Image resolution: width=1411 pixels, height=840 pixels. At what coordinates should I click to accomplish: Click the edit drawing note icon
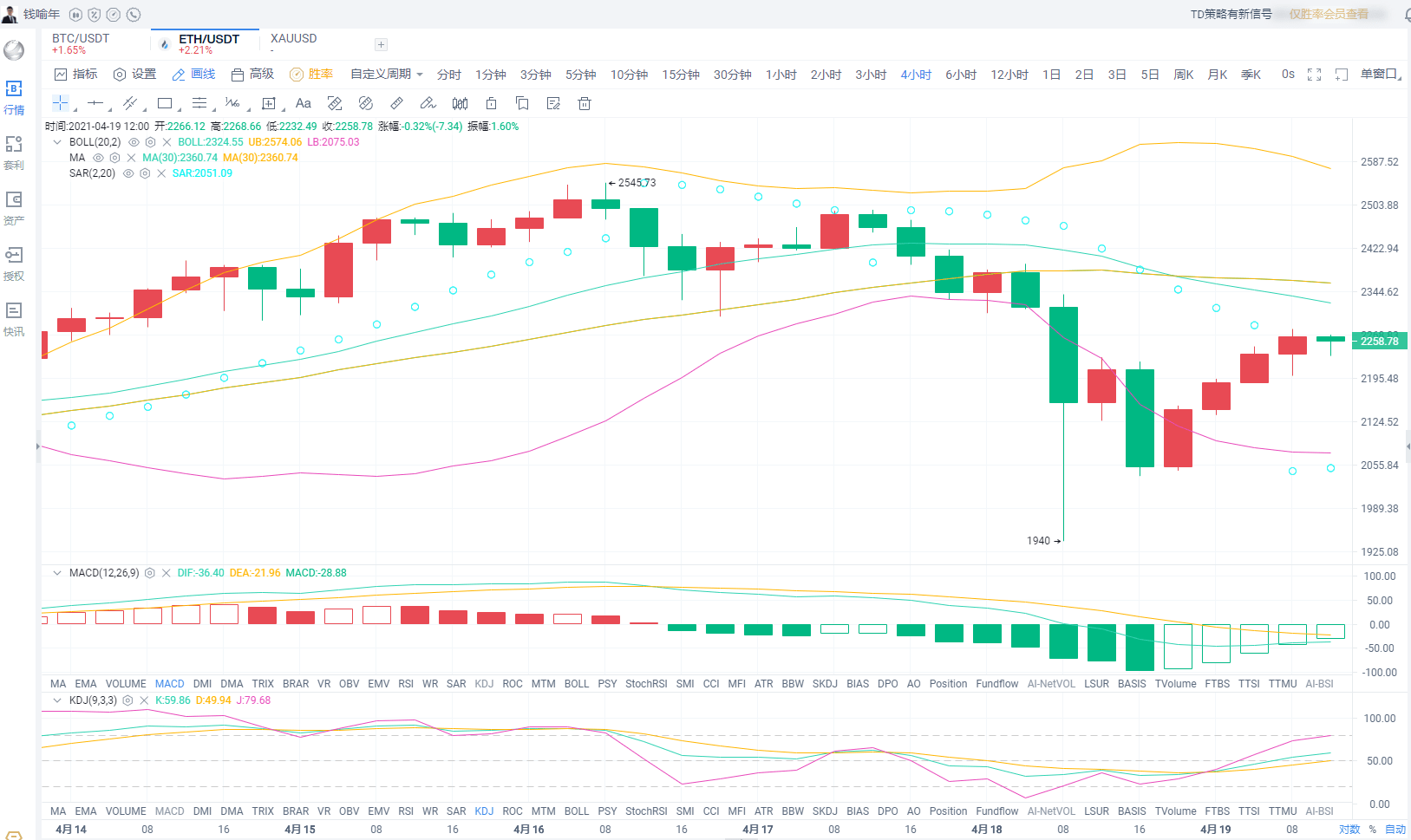click(x=553, y=103)
